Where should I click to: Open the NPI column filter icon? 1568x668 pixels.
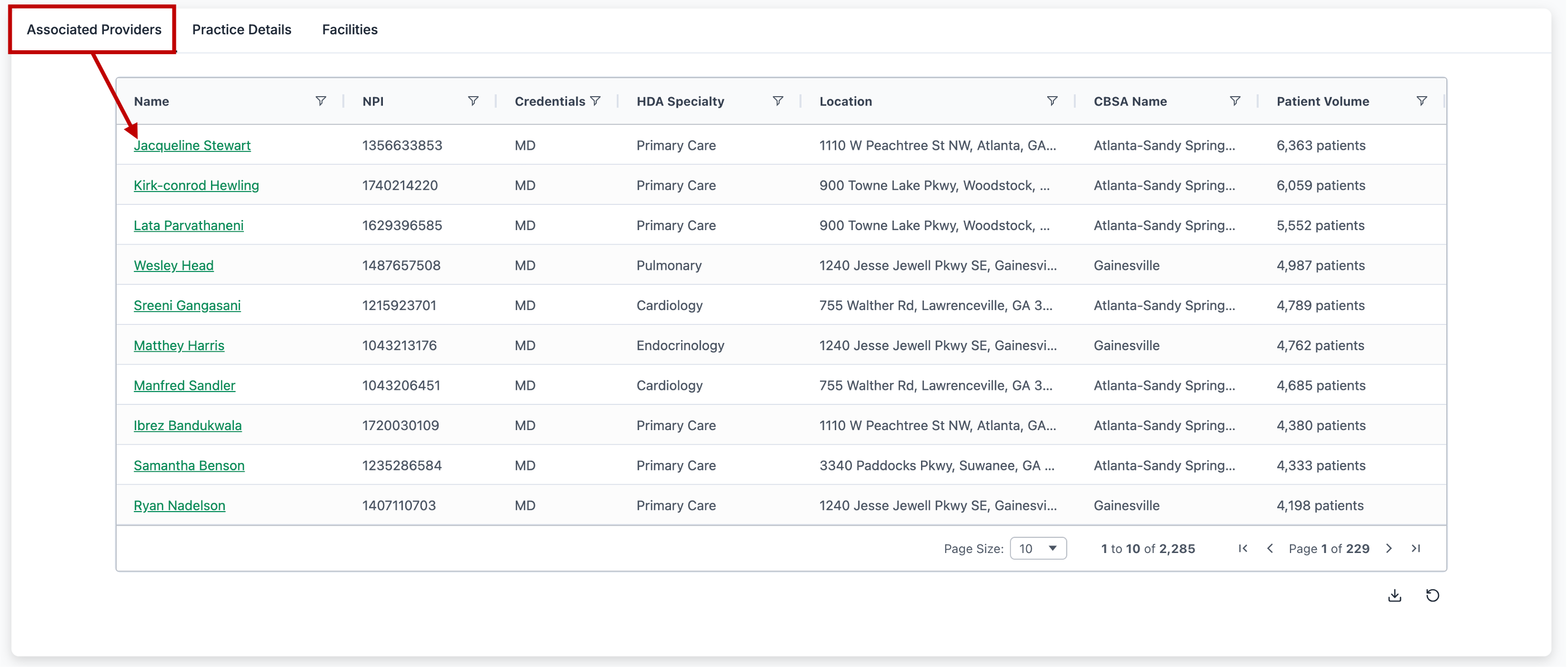pos(473,101)
